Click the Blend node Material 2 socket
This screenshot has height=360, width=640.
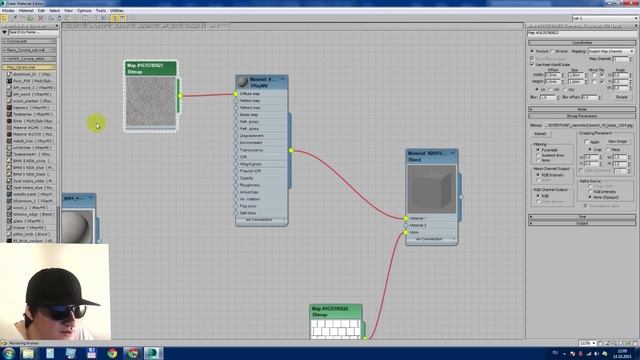tap(406, 225)
